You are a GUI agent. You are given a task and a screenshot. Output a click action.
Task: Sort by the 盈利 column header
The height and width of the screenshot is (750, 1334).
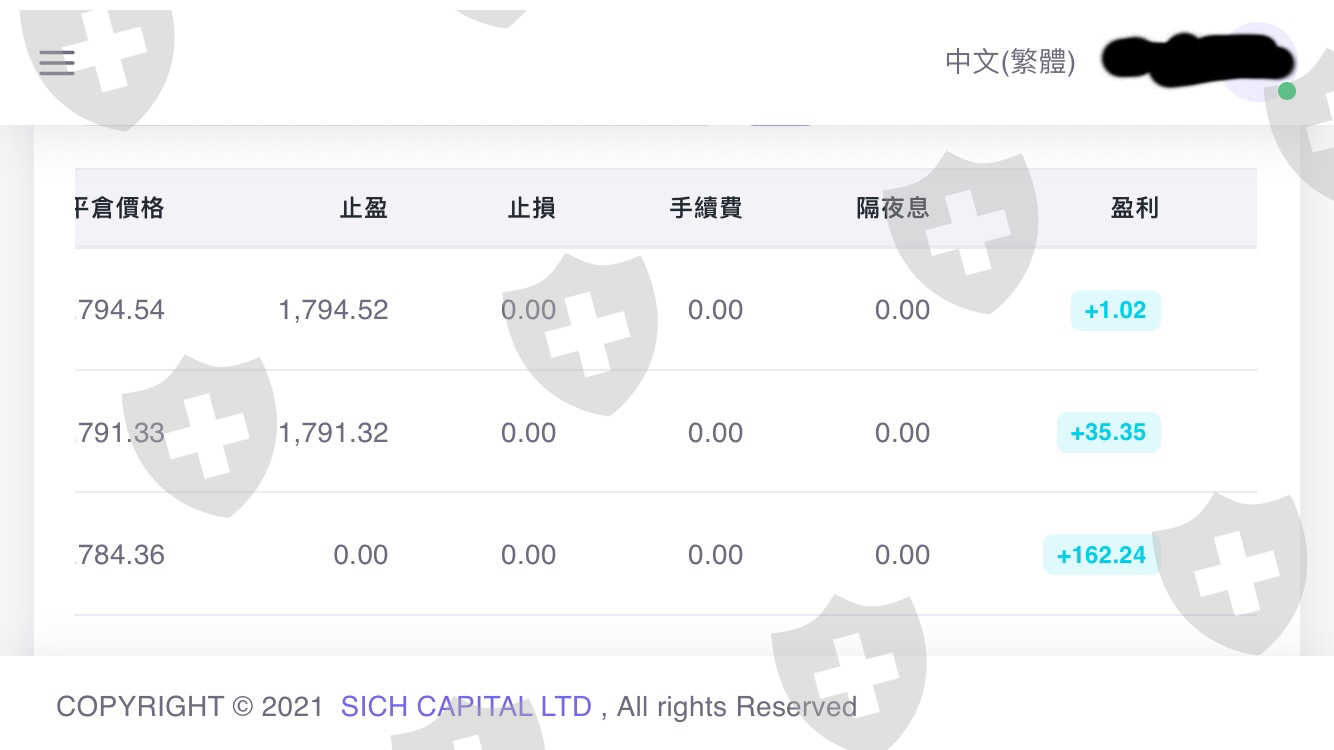point(1134,208)
